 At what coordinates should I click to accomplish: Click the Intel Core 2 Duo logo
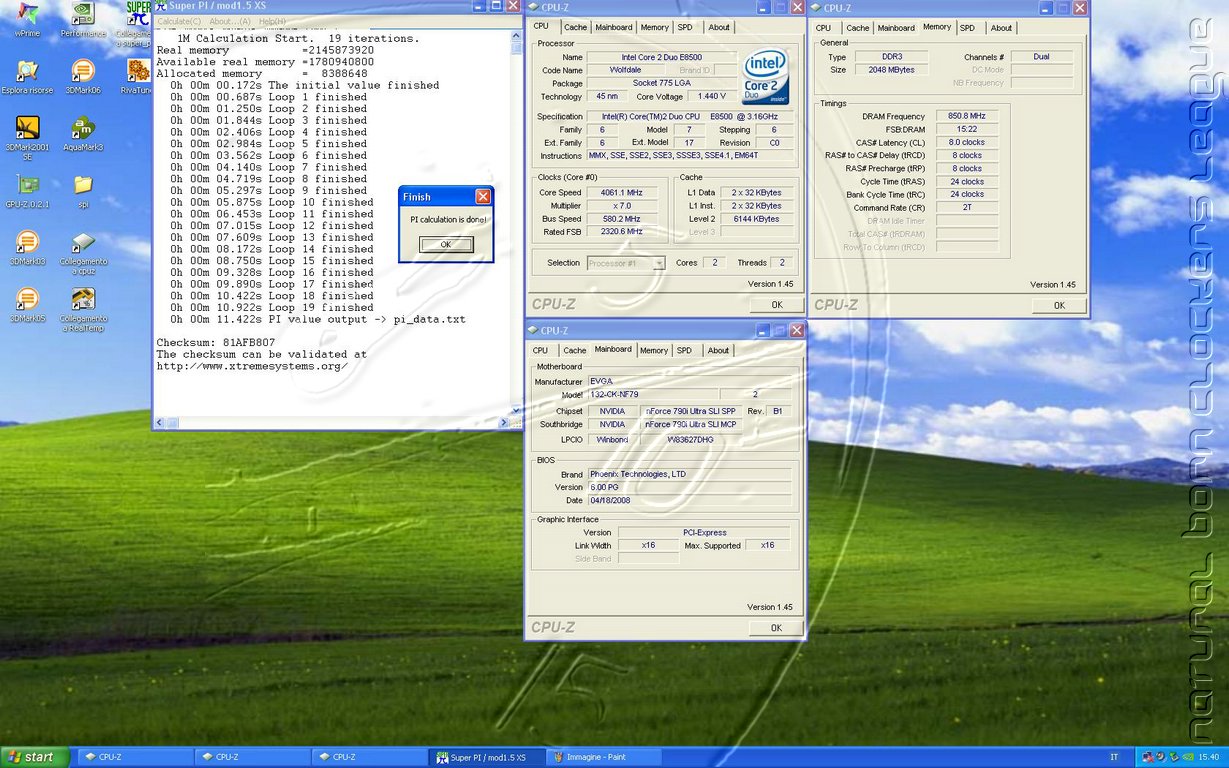click(766, 77)
